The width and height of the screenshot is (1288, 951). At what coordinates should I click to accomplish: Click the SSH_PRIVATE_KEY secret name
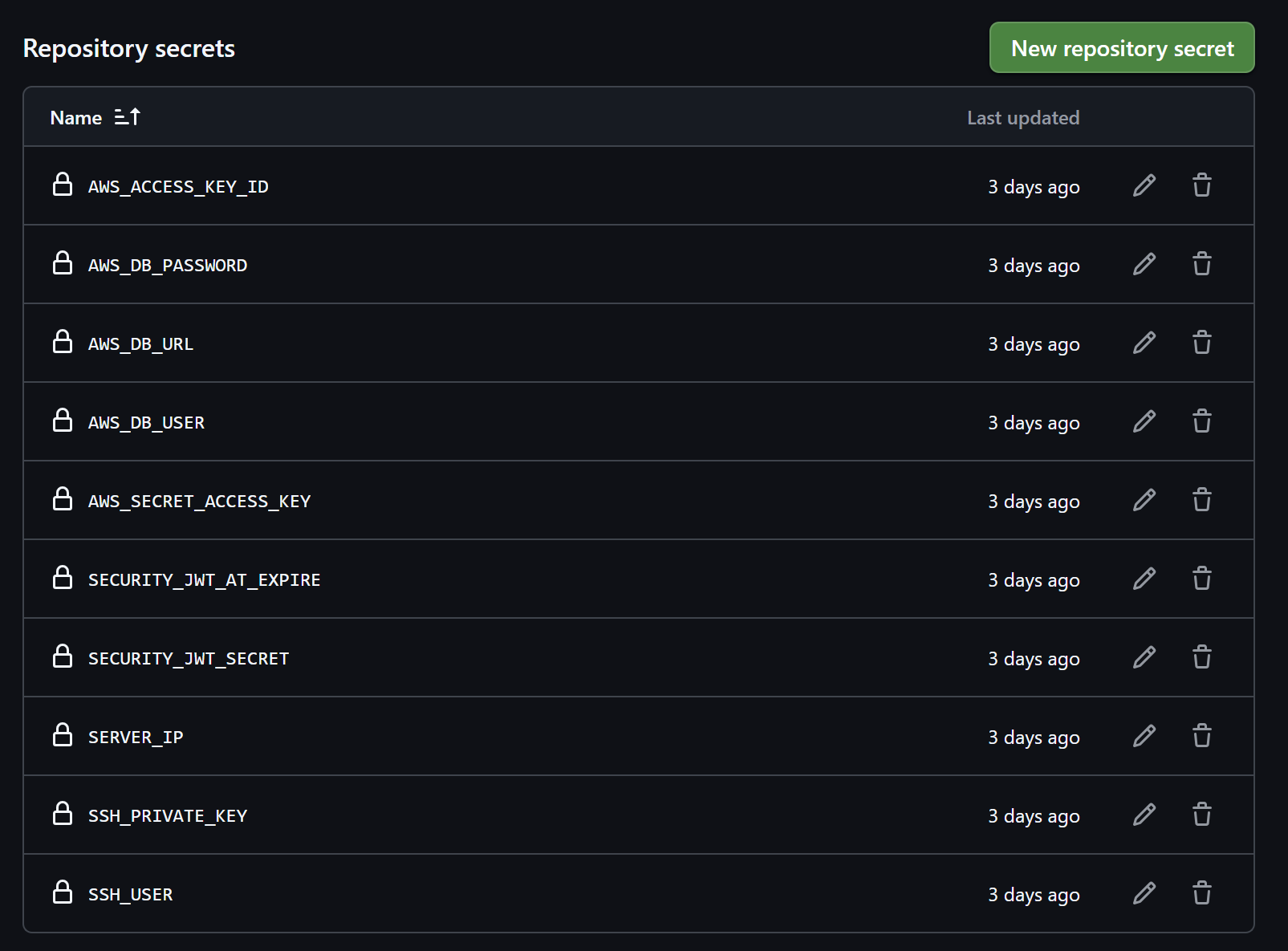click(x=168, y=816)
